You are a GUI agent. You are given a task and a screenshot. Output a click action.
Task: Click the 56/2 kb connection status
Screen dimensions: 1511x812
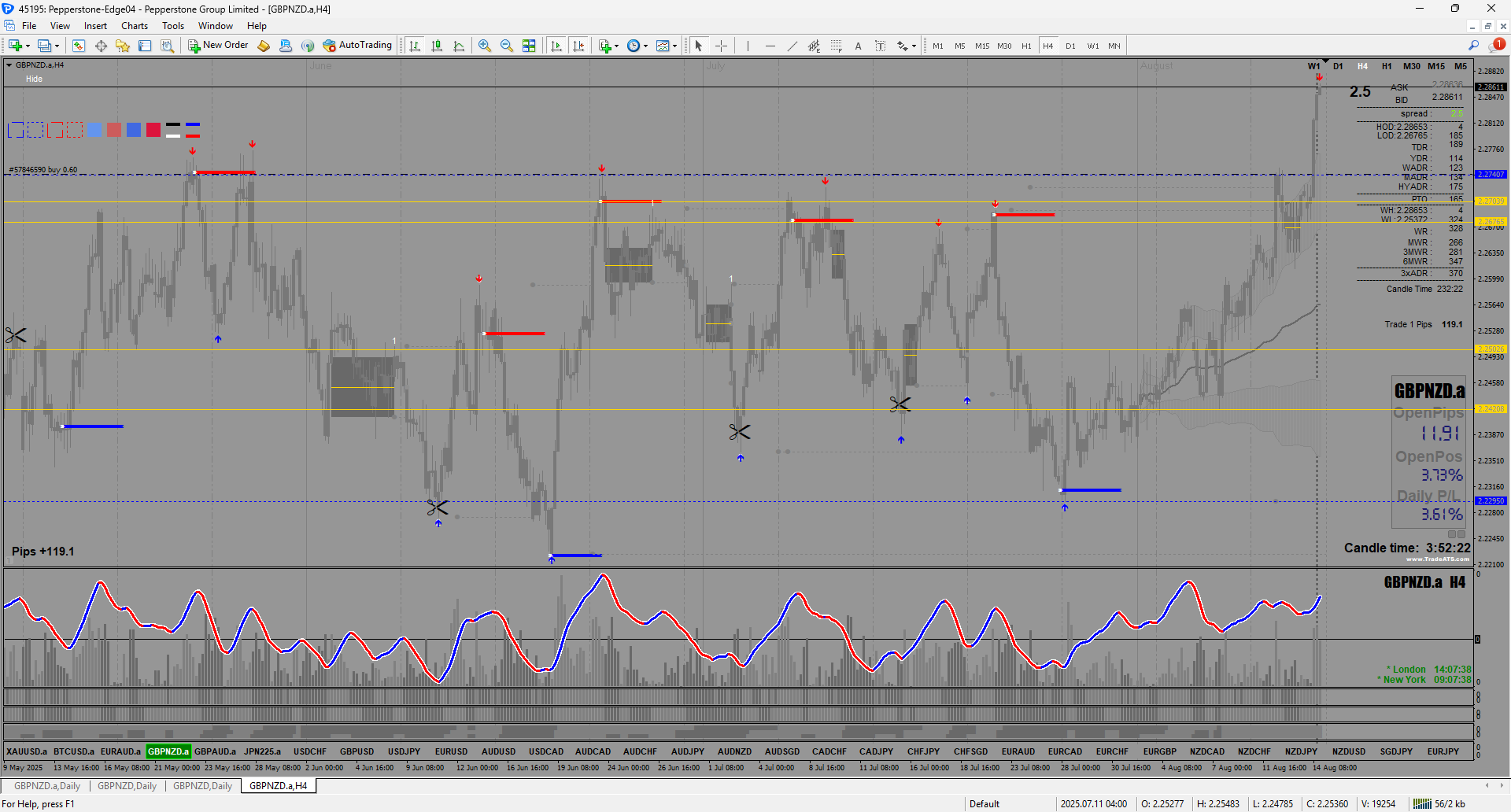coord(1439,803)
